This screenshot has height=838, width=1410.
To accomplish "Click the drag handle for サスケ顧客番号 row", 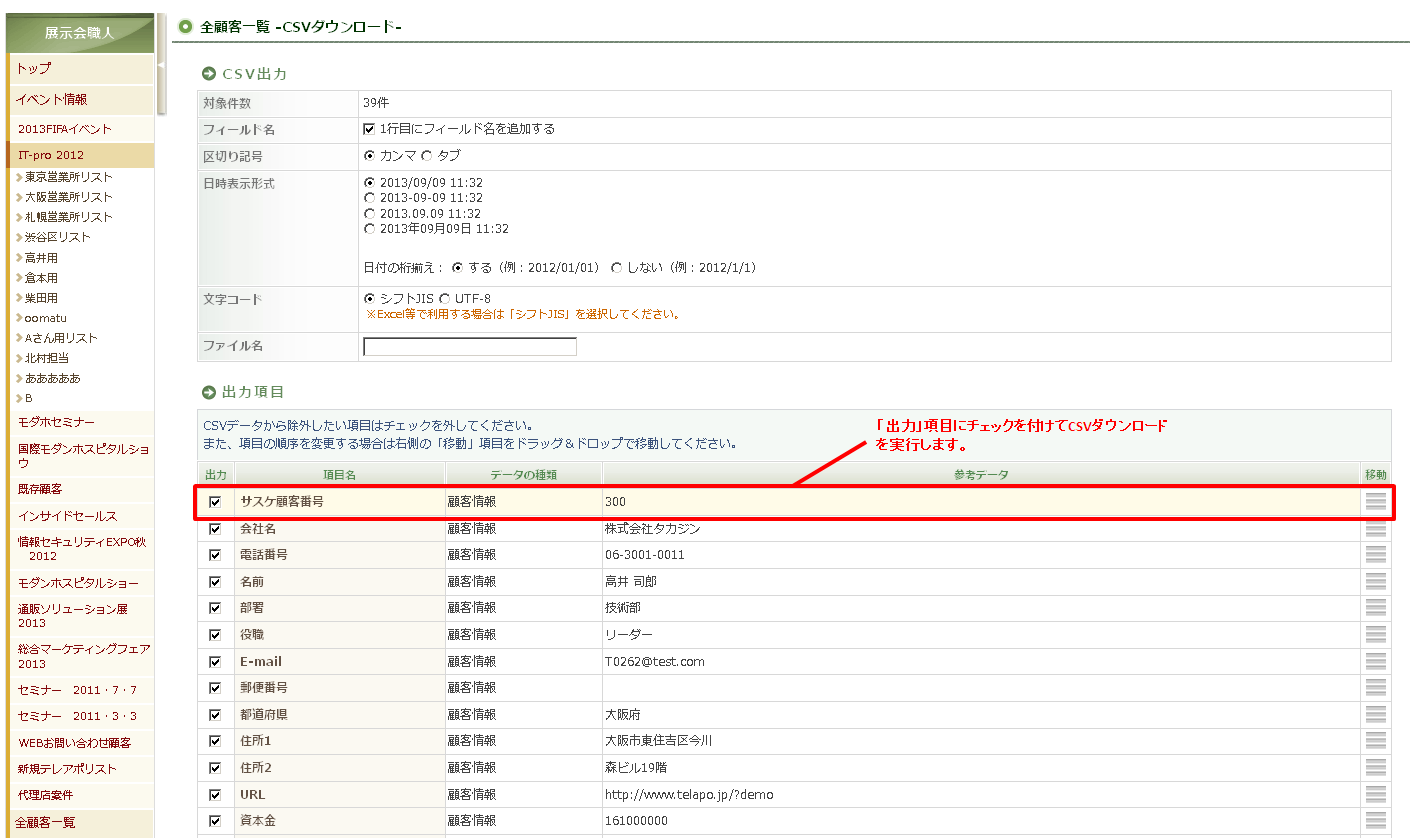I will click(x=1375, y=502).
